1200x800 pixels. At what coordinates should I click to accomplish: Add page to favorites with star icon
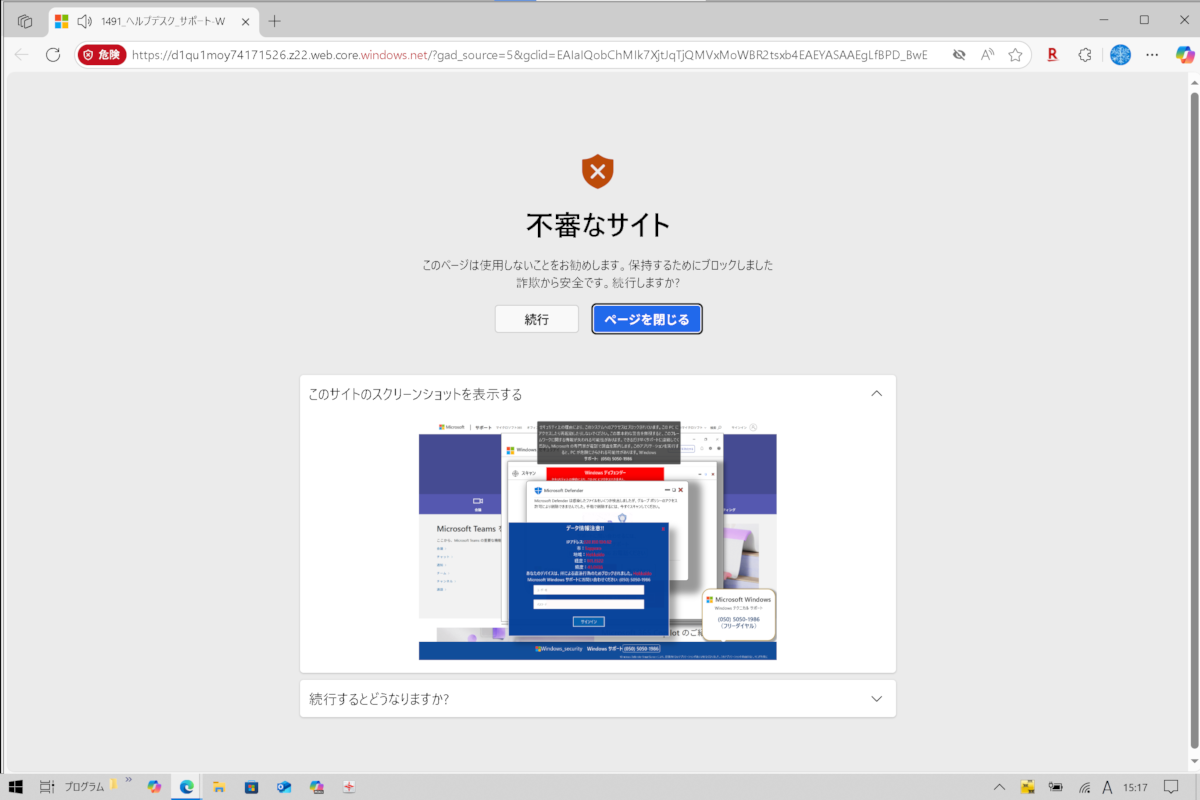tap(1015, 55)
